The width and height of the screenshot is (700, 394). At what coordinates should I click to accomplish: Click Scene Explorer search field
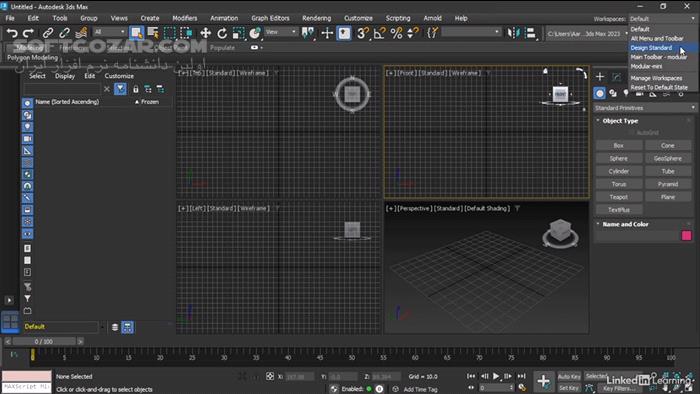coord(62,89)
